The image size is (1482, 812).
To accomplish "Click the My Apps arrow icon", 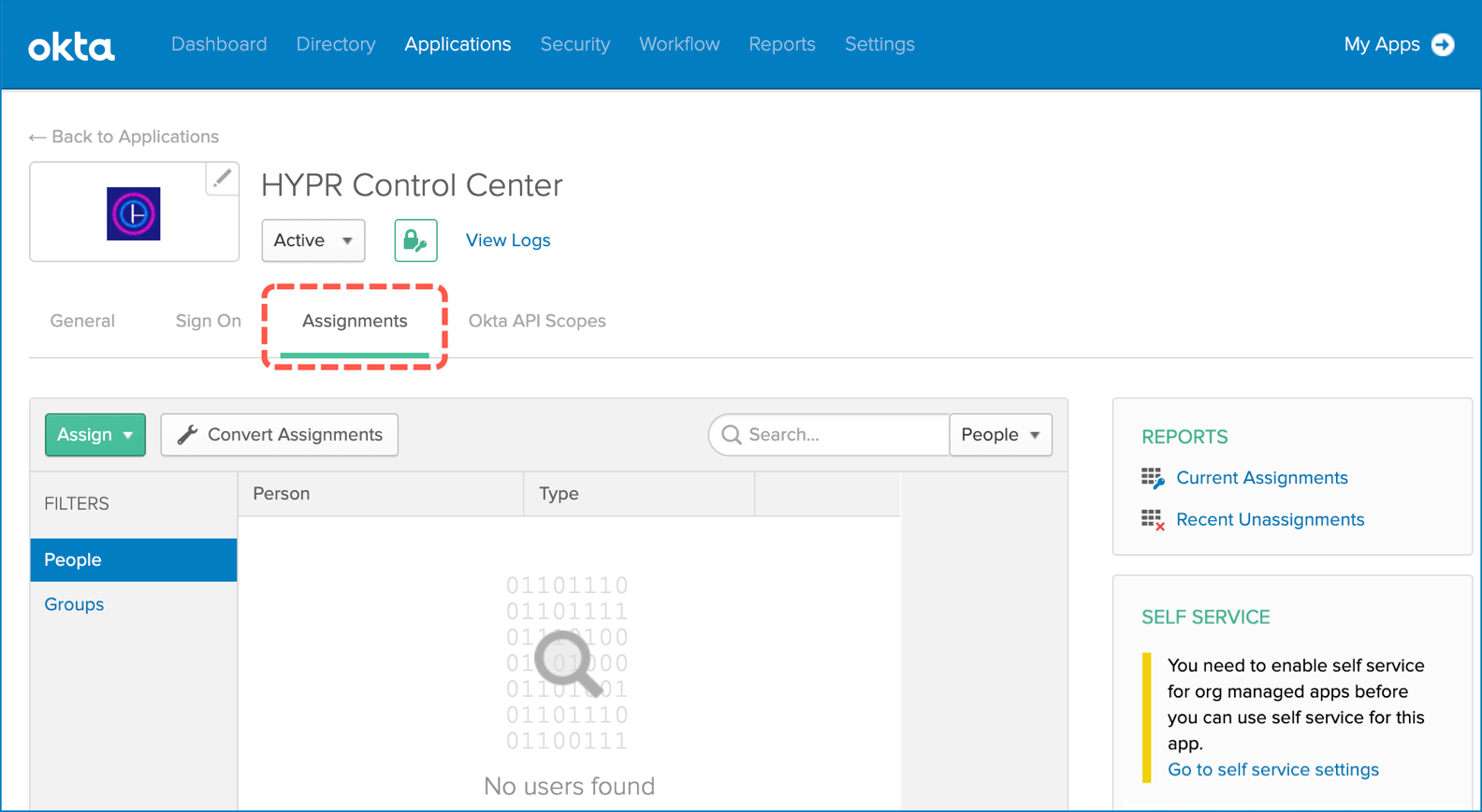I will tap(1443, 44).
